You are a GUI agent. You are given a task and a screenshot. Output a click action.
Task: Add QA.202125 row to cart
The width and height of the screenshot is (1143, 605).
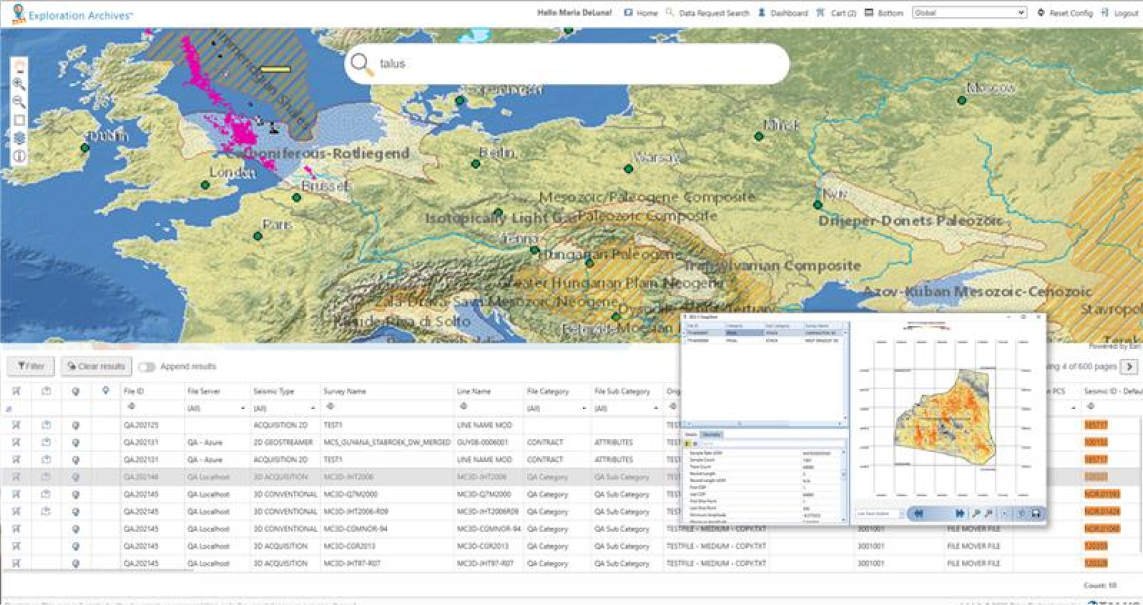16,425
